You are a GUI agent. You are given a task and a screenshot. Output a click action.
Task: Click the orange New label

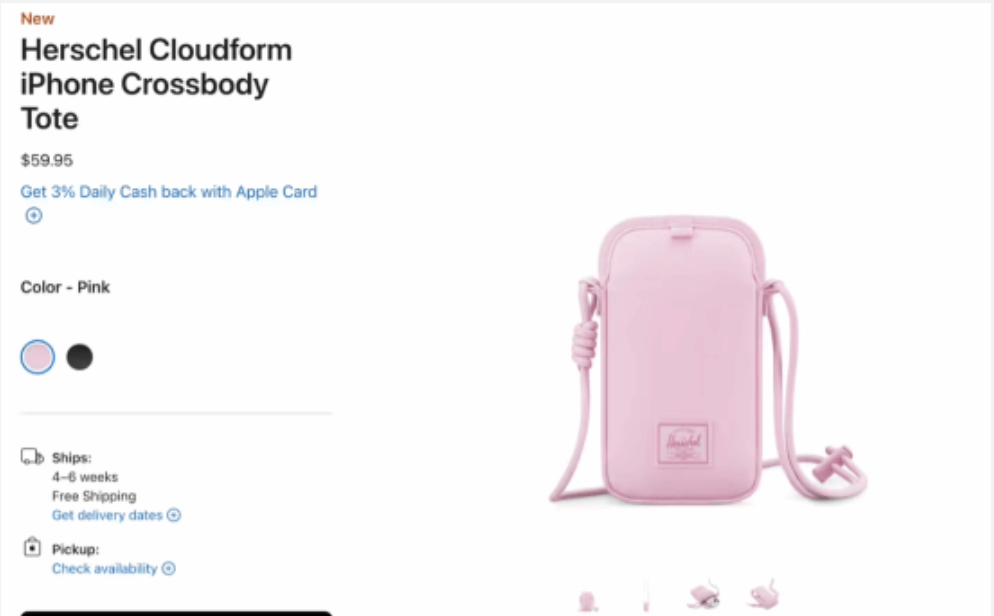pos(37,18)
